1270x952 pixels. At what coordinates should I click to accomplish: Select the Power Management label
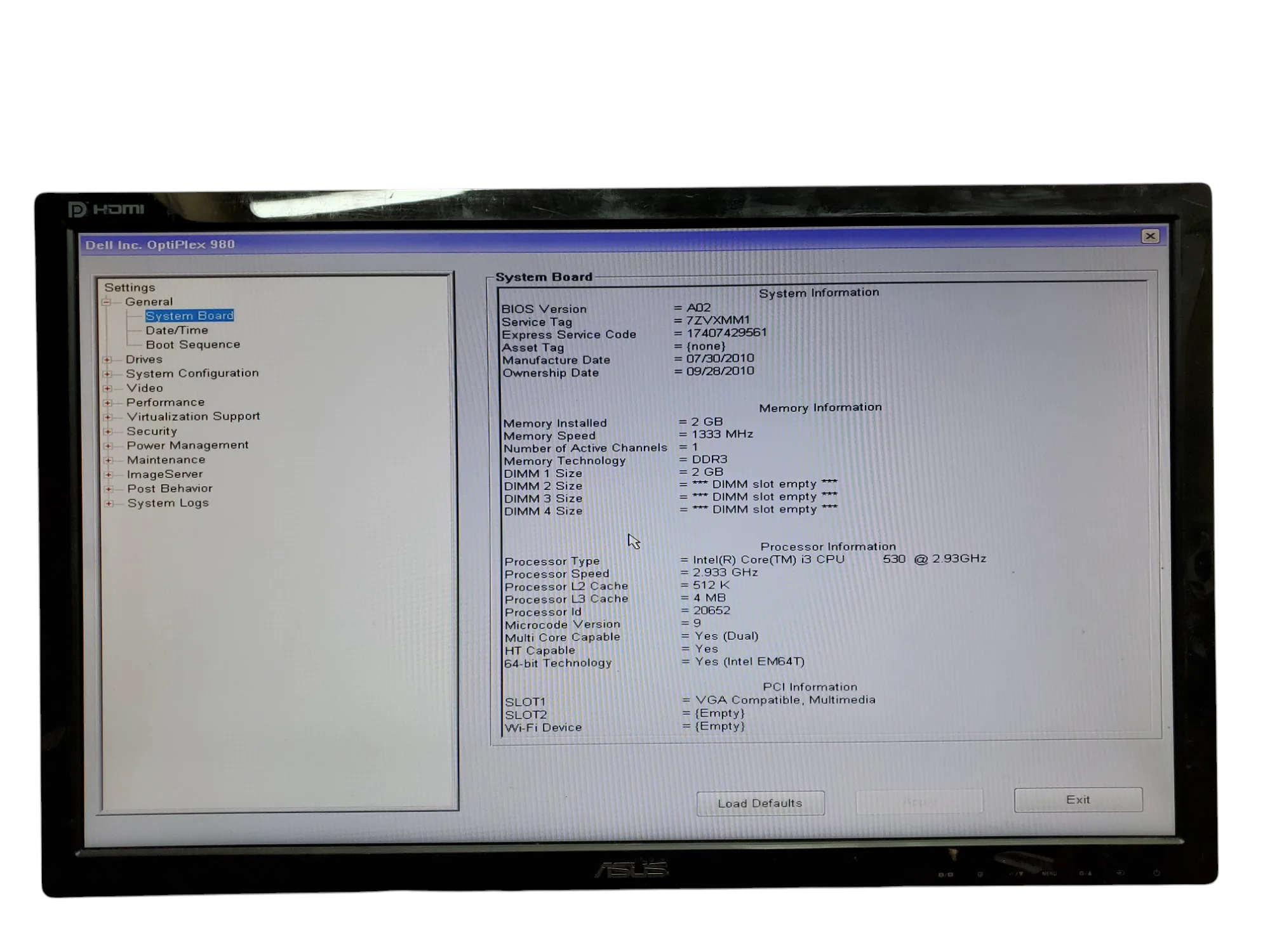187,446
